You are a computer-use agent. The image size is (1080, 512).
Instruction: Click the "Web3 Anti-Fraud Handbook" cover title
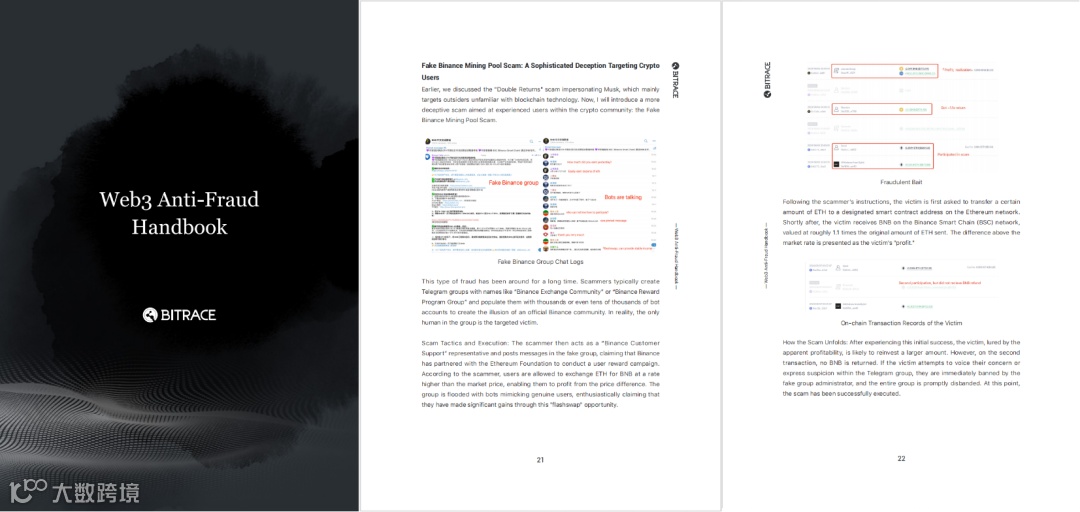click(x=179, y=213)
